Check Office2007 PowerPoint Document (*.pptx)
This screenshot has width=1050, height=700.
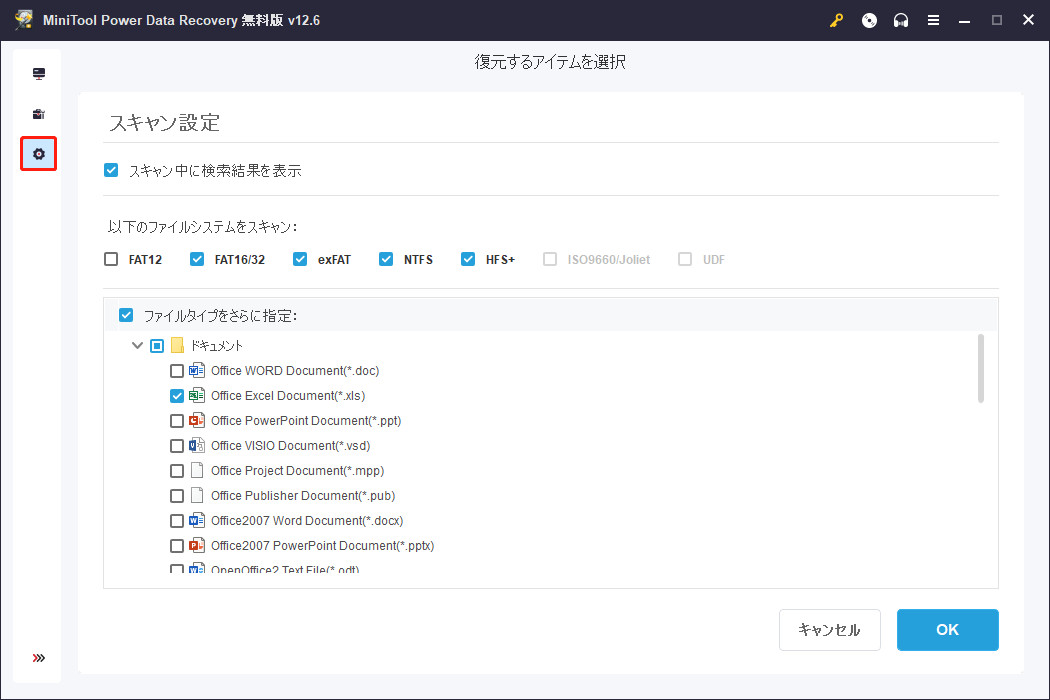tap(177, 546)
